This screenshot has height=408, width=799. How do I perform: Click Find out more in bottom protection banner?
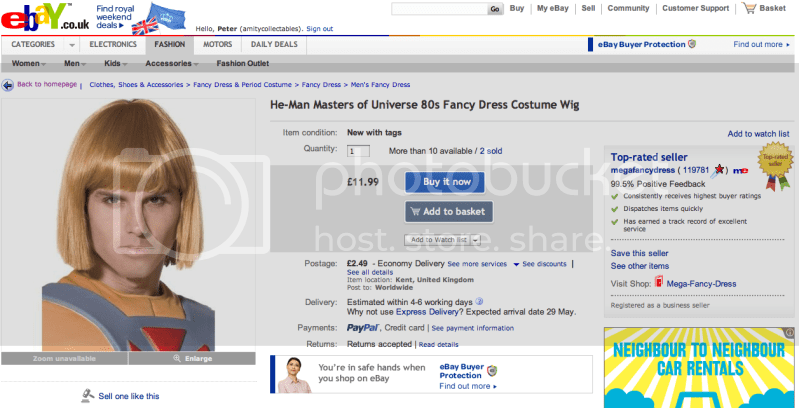coord(468,387)
